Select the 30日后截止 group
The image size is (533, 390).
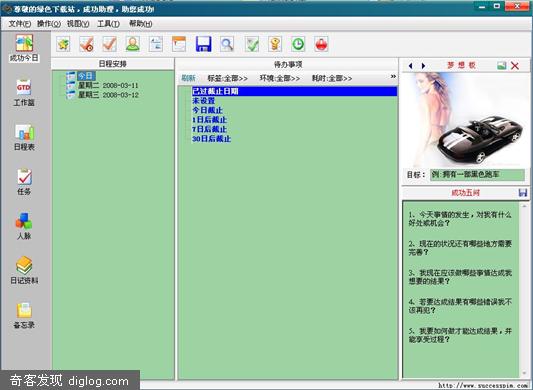(211, 139)
